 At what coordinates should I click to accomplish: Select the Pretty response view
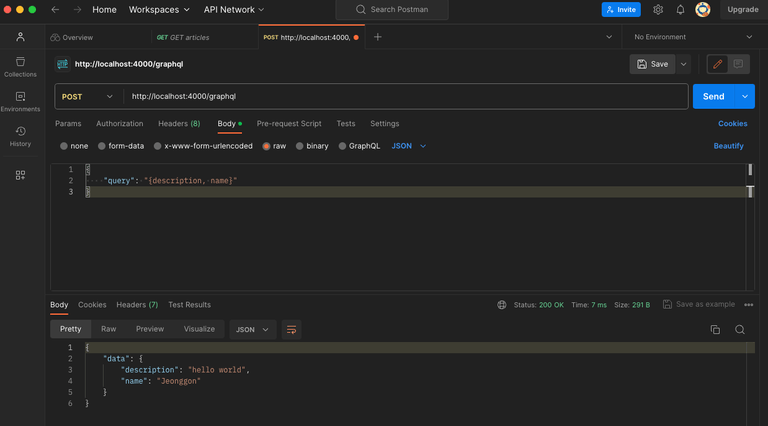[x=71, y=329]
